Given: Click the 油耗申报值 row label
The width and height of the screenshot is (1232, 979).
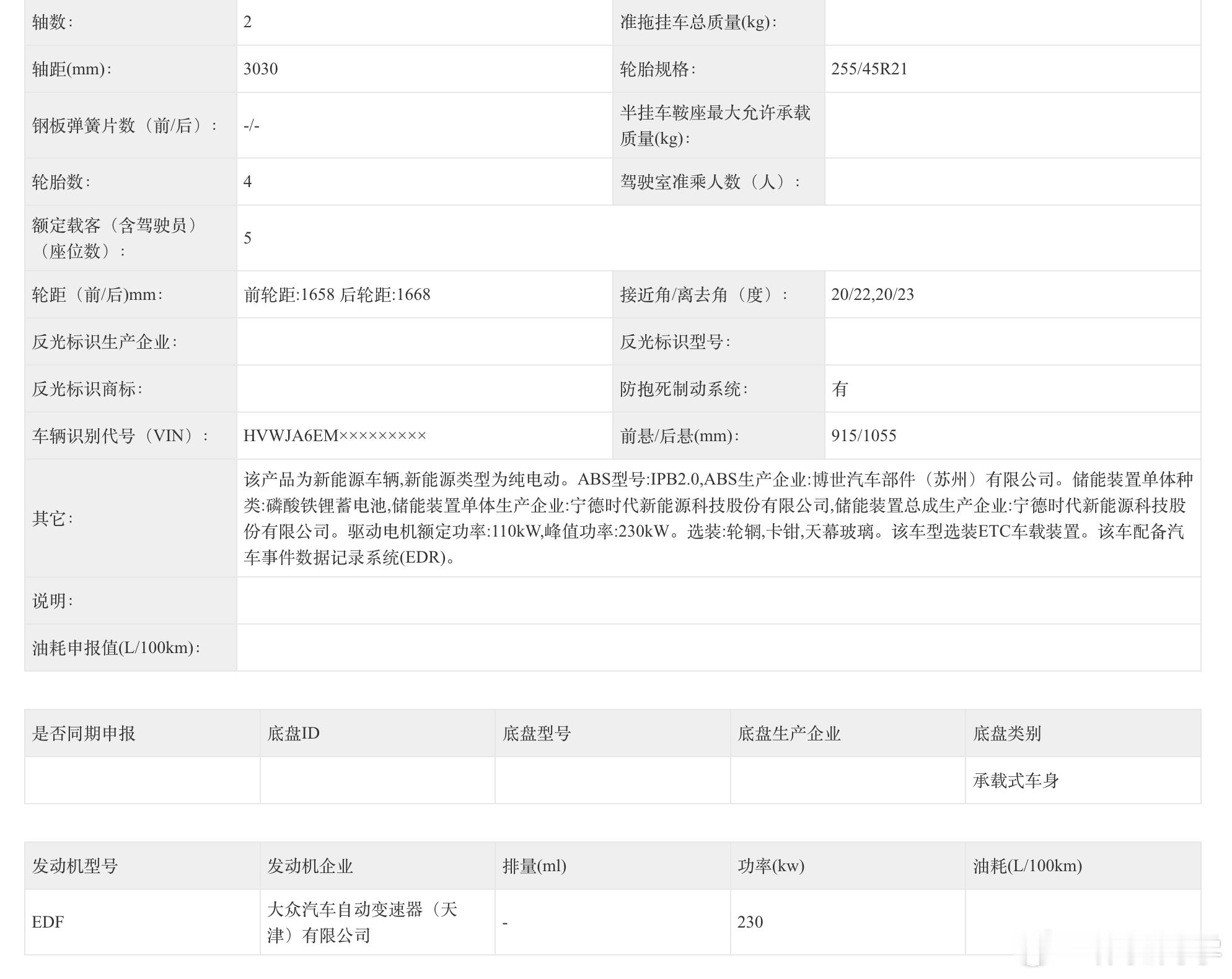Looking at the screenshot, I should point(116,648).
